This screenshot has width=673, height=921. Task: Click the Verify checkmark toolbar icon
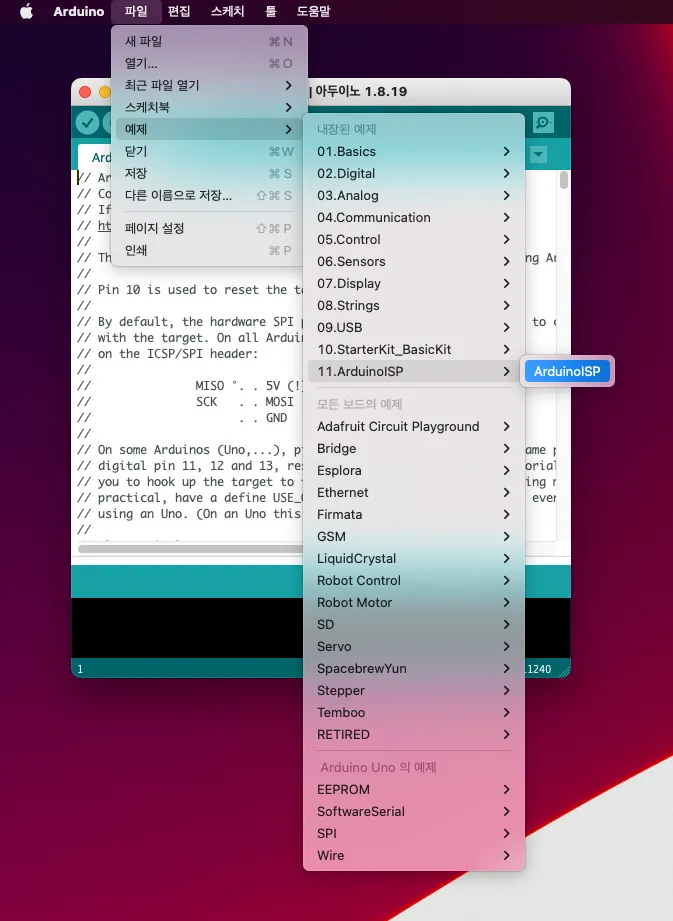(x=88, y=122)
